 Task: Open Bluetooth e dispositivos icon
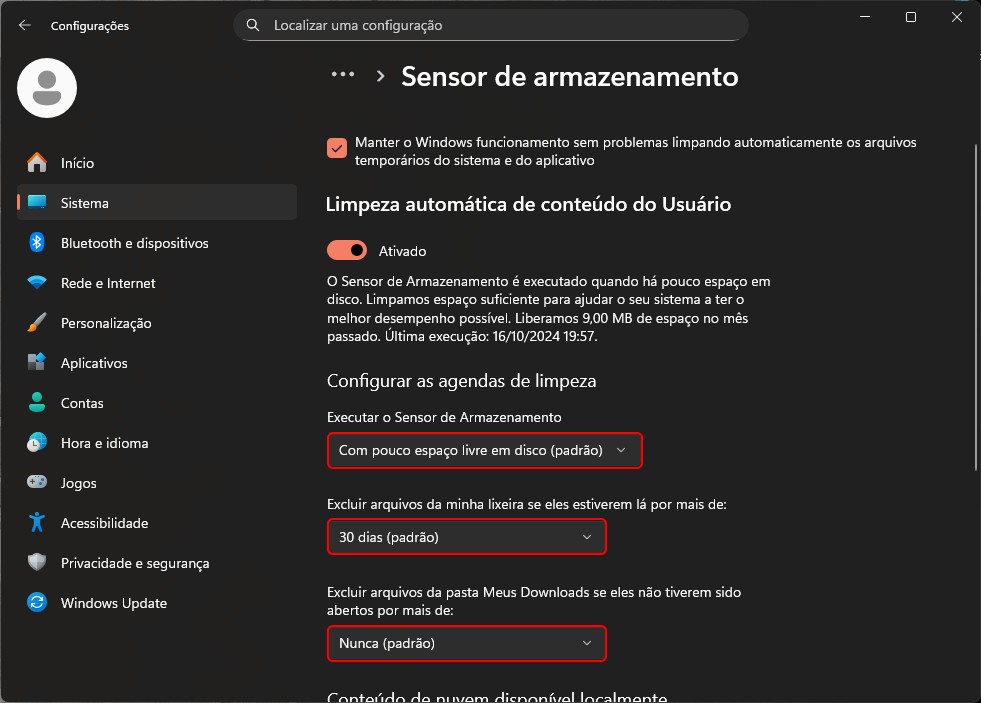coord(37,243)
